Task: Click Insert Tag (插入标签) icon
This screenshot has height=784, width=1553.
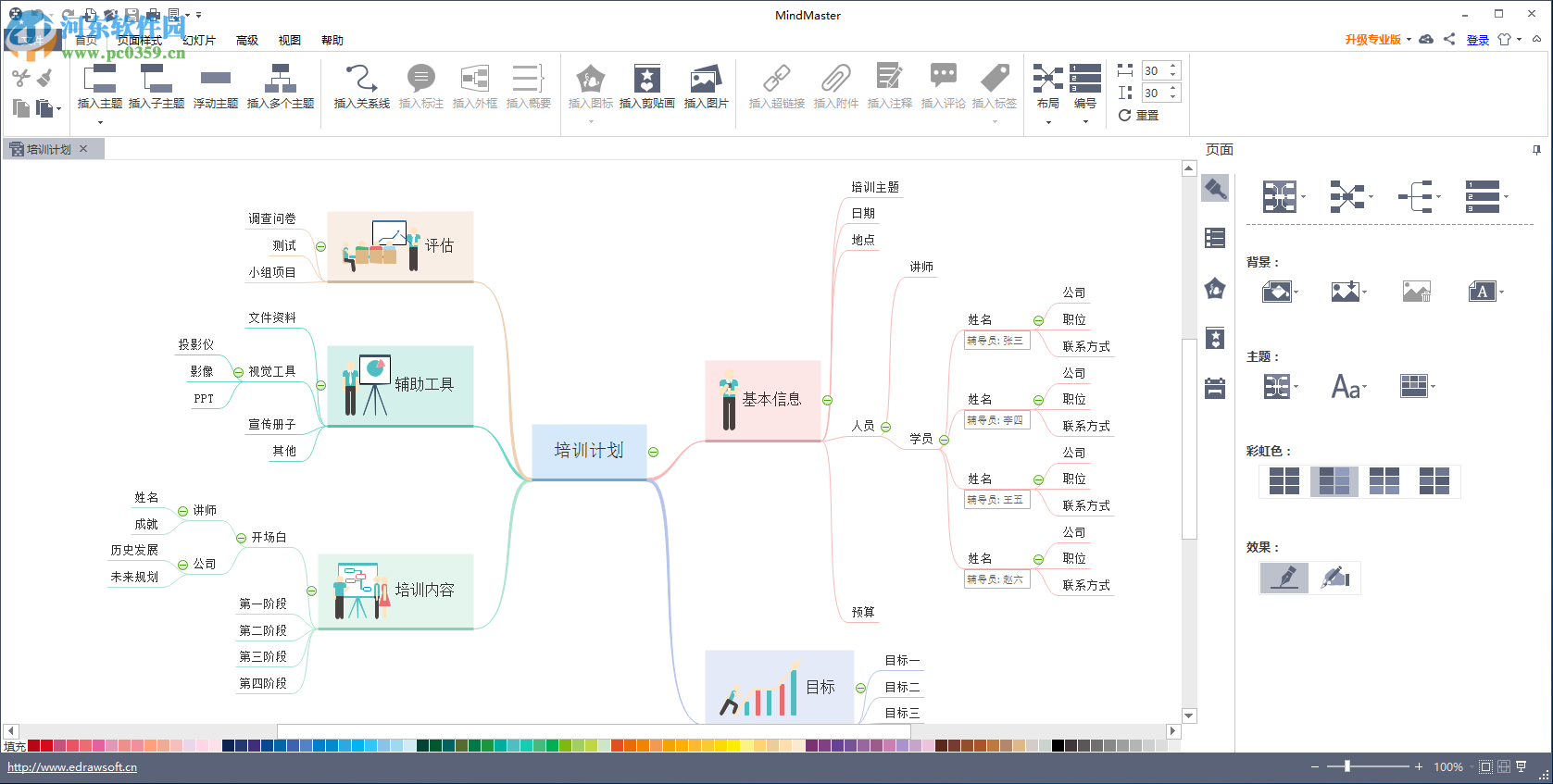Action: (x=995, y=78)
